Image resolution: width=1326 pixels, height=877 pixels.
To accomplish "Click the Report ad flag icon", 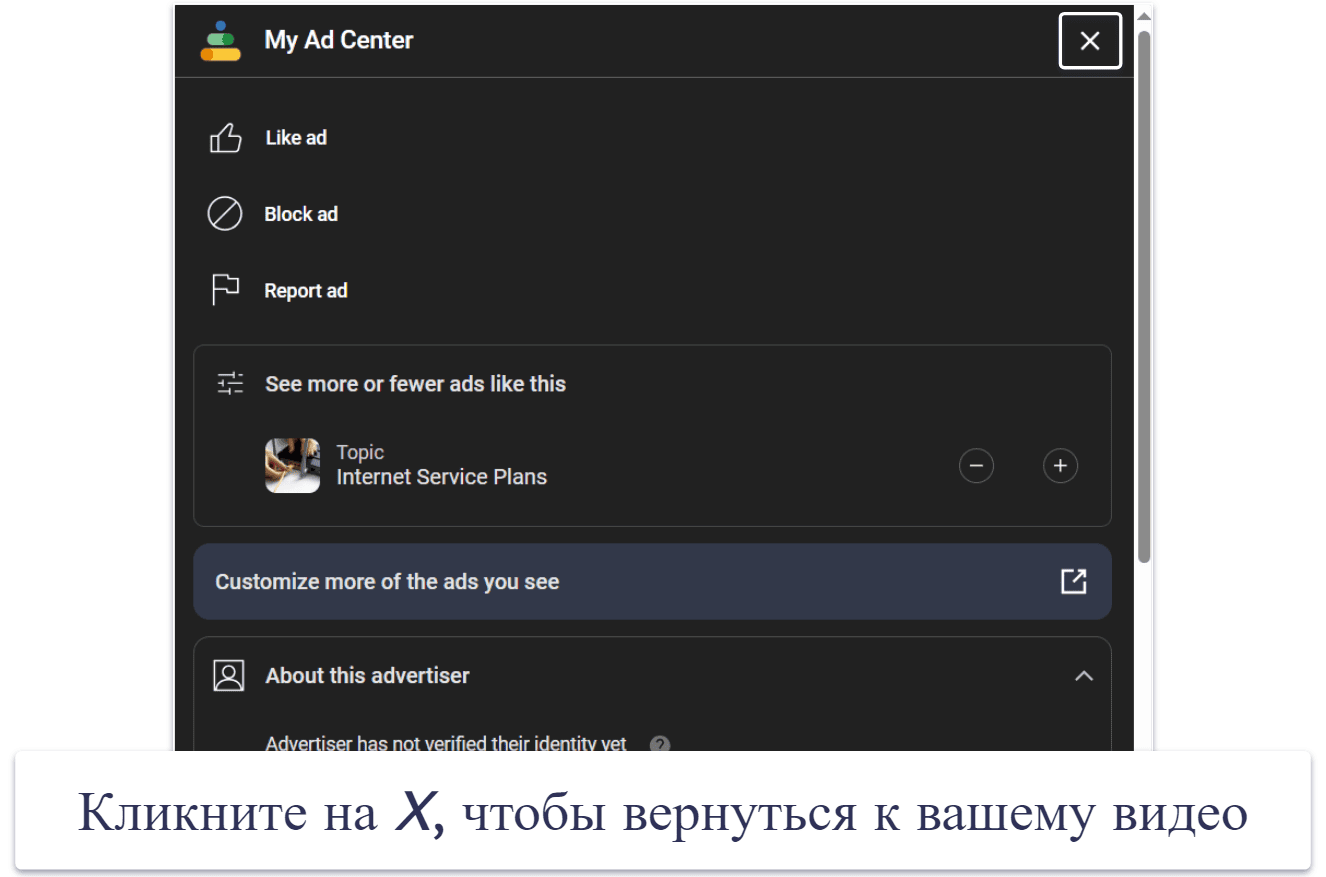I will 225,290.
